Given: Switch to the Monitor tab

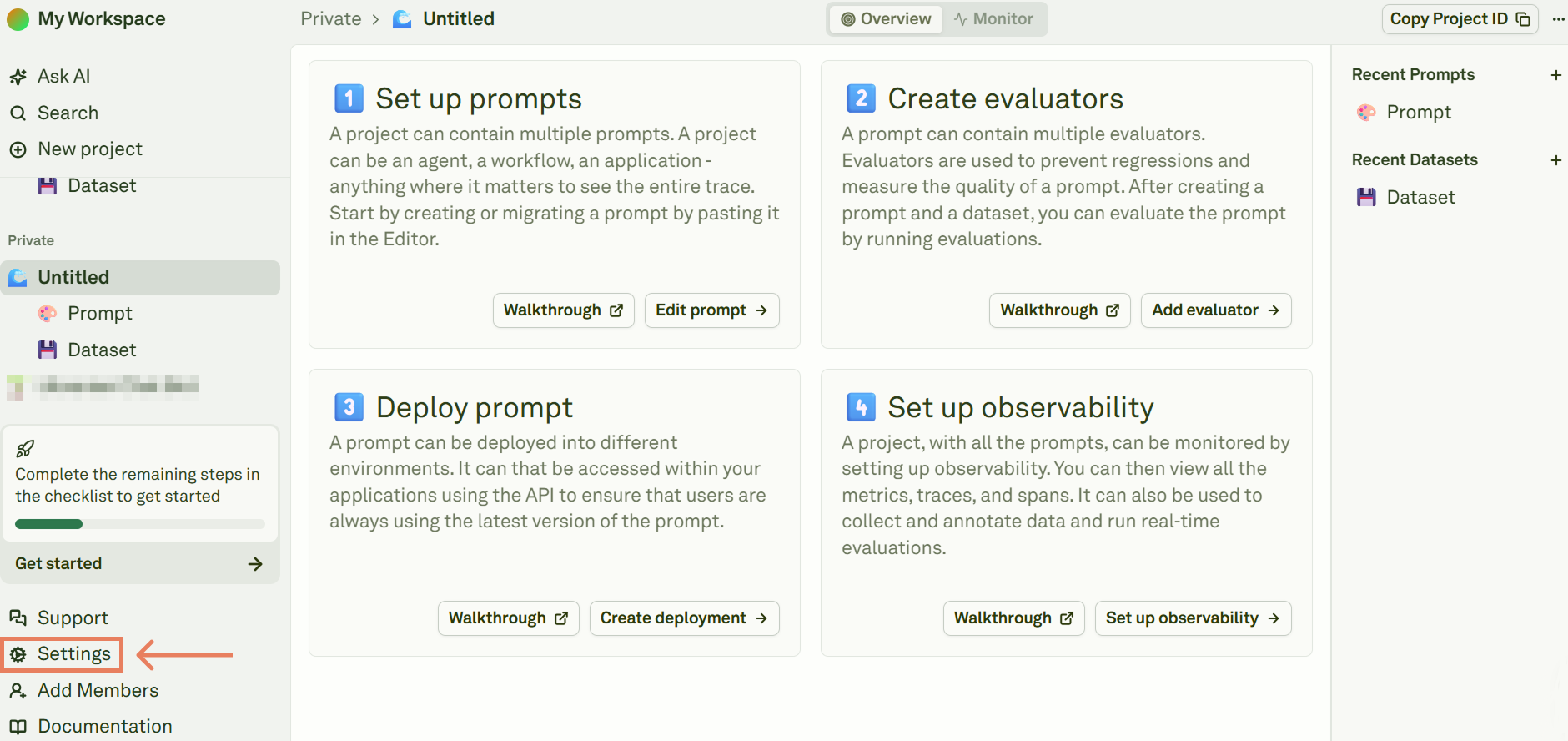Looking at the screenshot, I should tap(993, 19).
